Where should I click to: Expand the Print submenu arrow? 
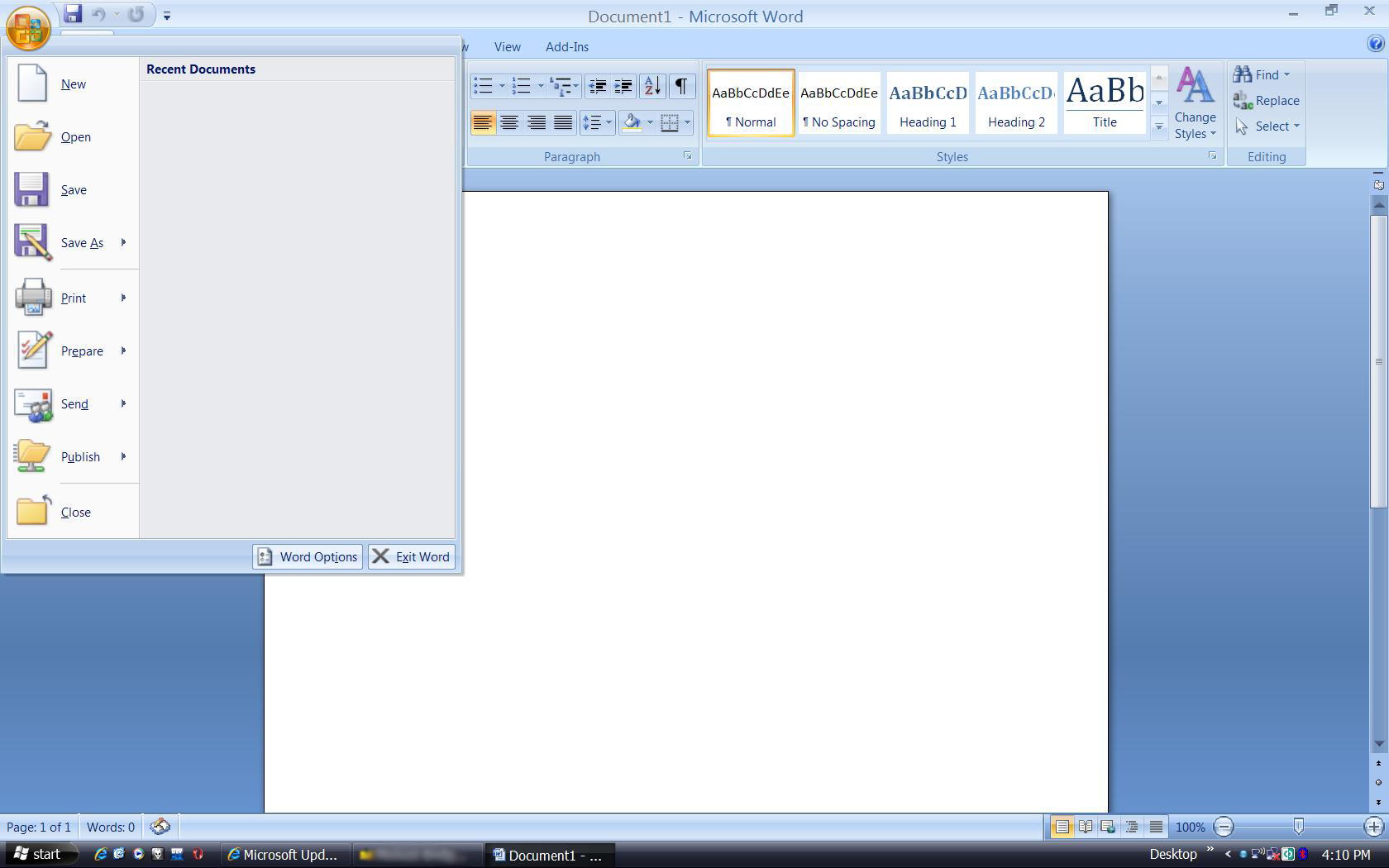(124, 298)
